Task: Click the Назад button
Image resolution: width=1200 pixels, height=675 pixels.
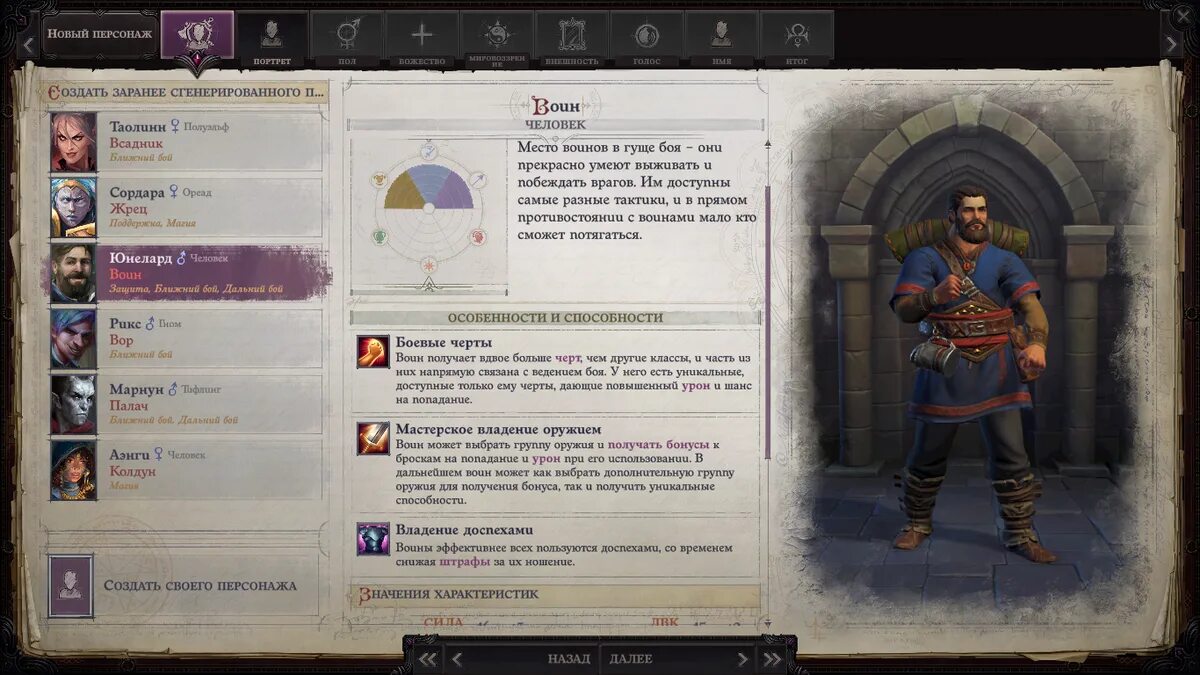Action: 568,659
